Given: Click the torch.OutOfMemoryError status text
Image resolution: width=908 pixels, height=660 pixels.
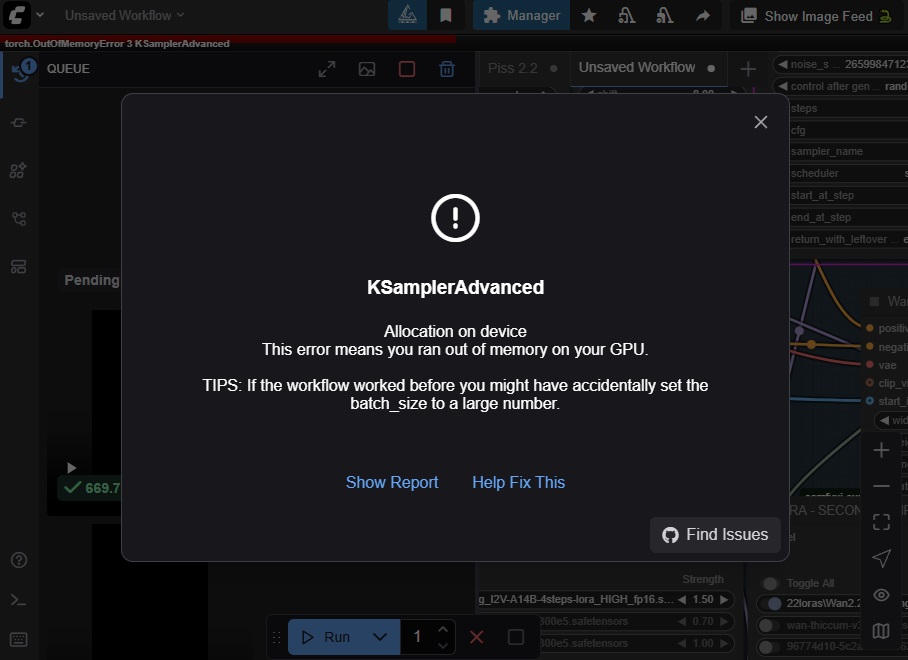Looking at the screenshot, I should pos(117,43).
